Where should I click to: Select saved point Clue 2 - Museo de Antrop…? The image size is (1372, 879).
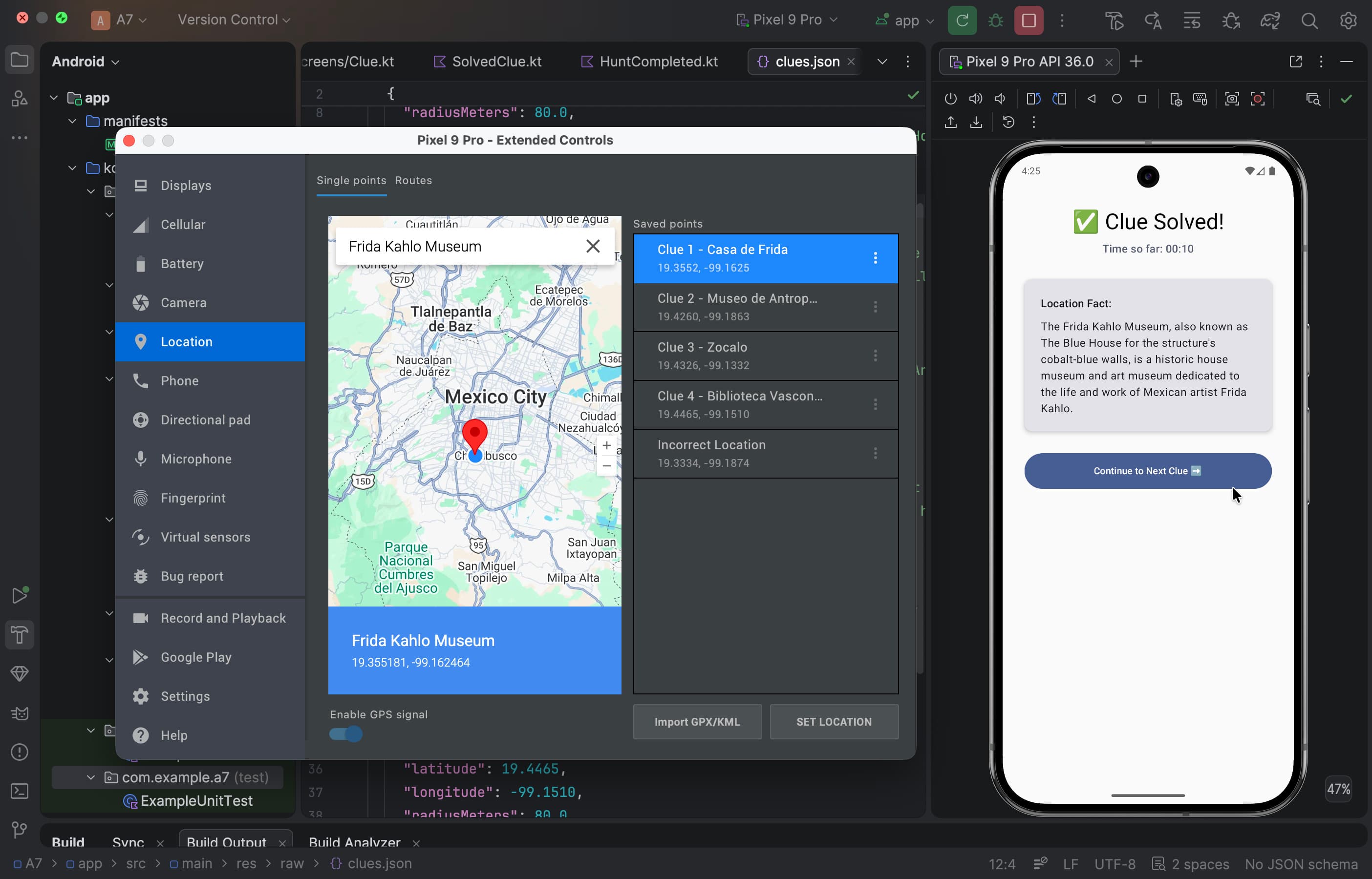pos(766,307)
